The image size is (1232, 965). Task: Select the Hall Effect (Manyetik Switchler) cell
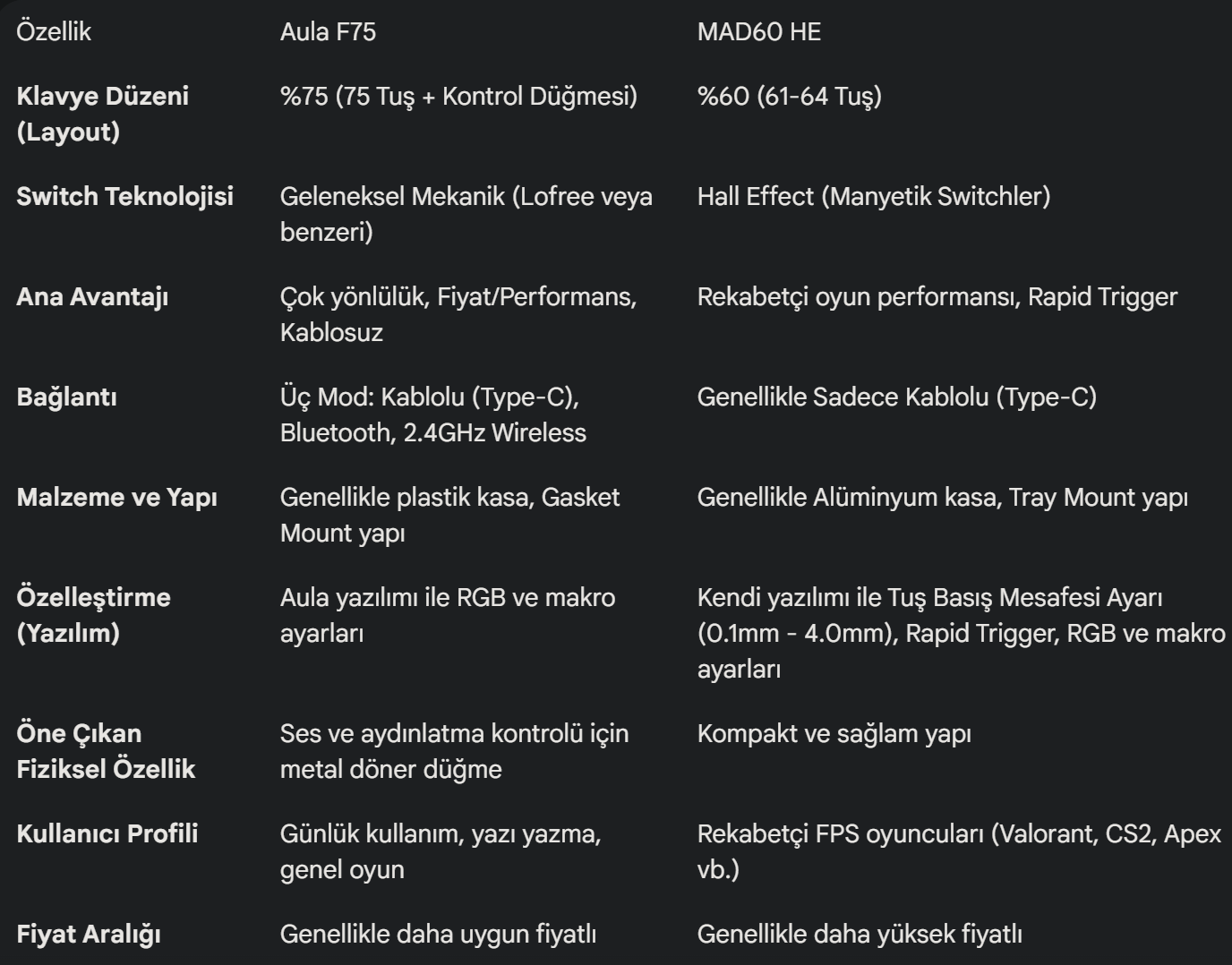[x=873, y=197]
